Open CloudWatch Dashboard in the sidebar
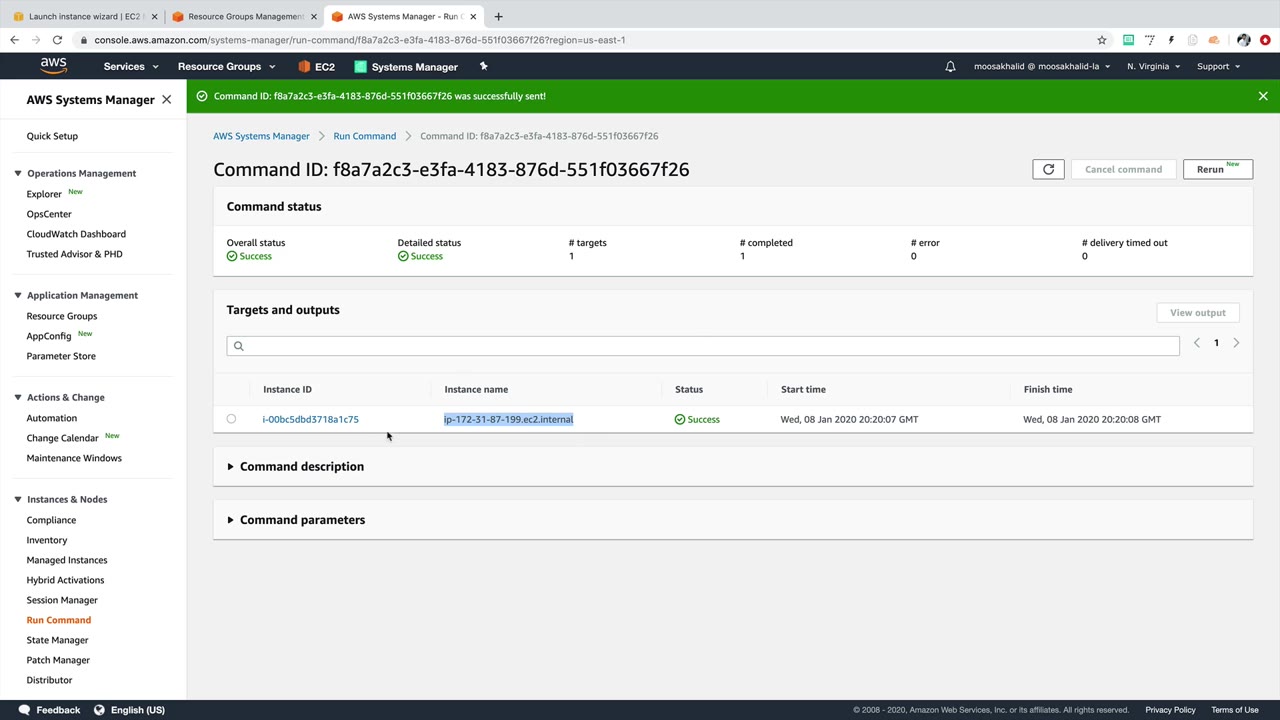Viewport: 1280px width, 720px height. pos(76,234)
